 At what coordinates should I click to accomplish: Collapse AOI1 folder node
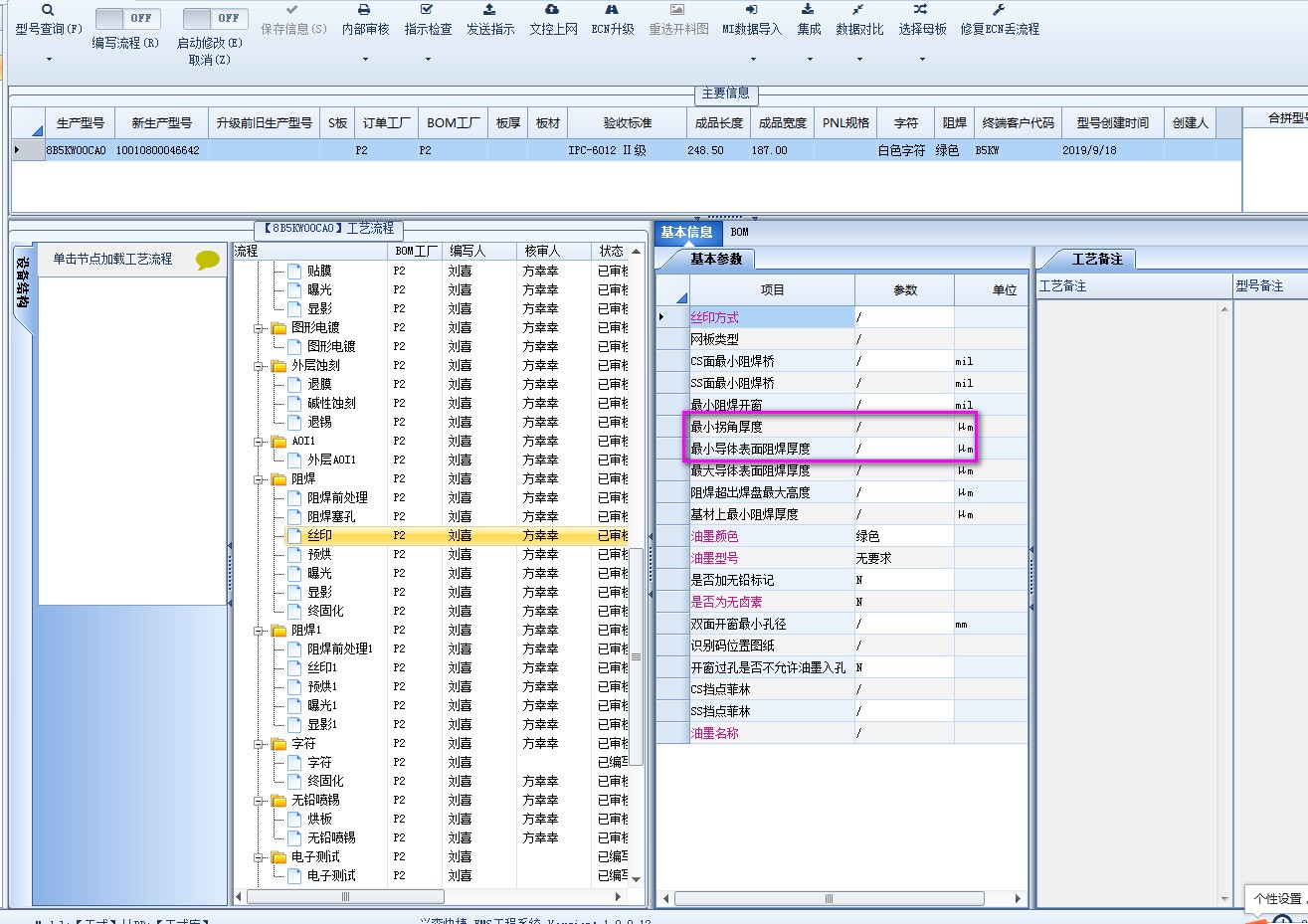pos(259,442)
